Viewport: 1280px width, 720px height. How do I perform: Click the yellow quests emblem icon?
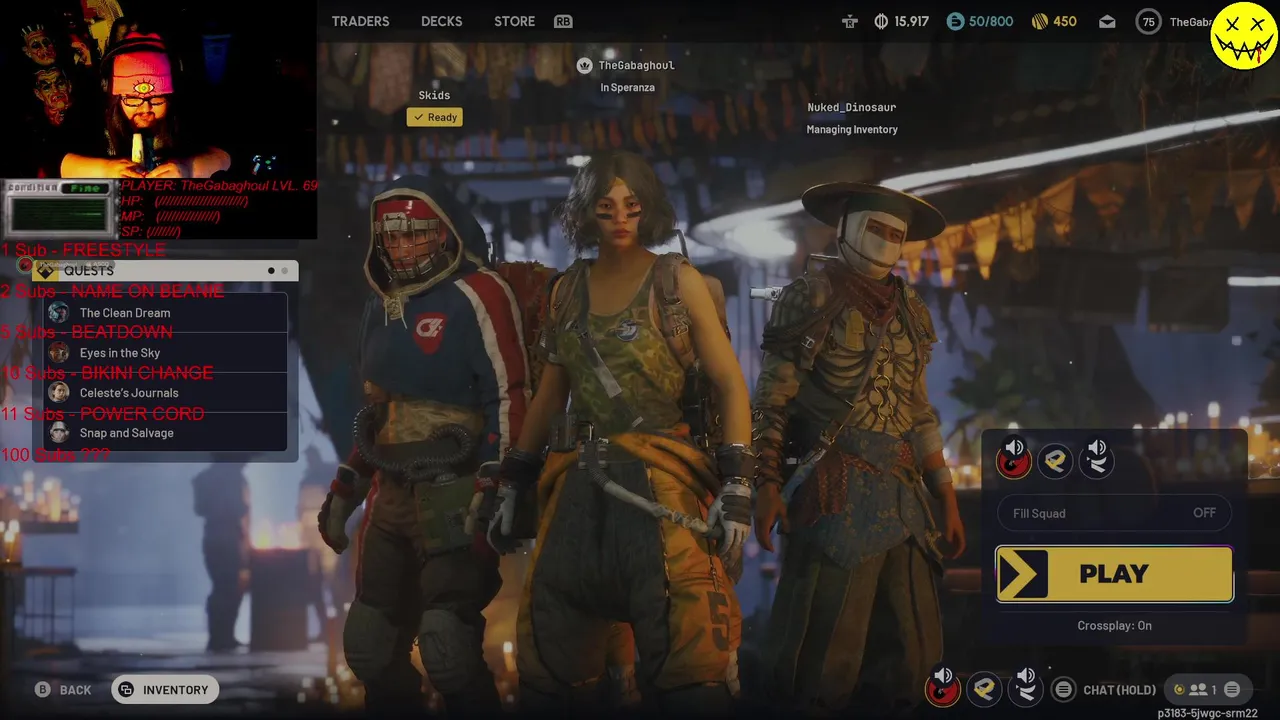pos(45,271)
